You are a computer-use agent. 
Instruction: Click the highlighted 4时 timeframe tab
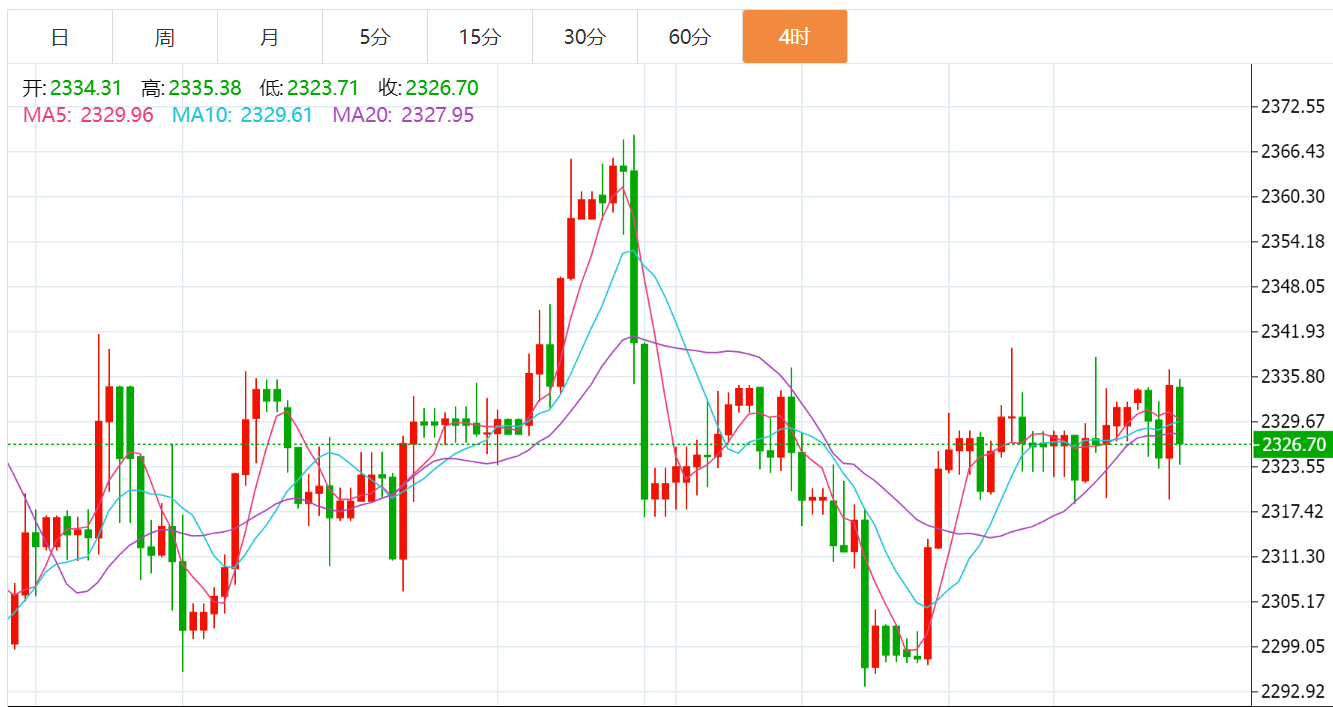click(795, 37)
